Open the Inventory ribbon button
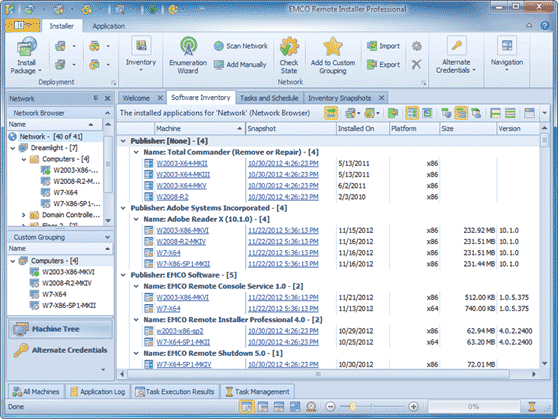Viewport: 558px width, 419px height. 141,54
